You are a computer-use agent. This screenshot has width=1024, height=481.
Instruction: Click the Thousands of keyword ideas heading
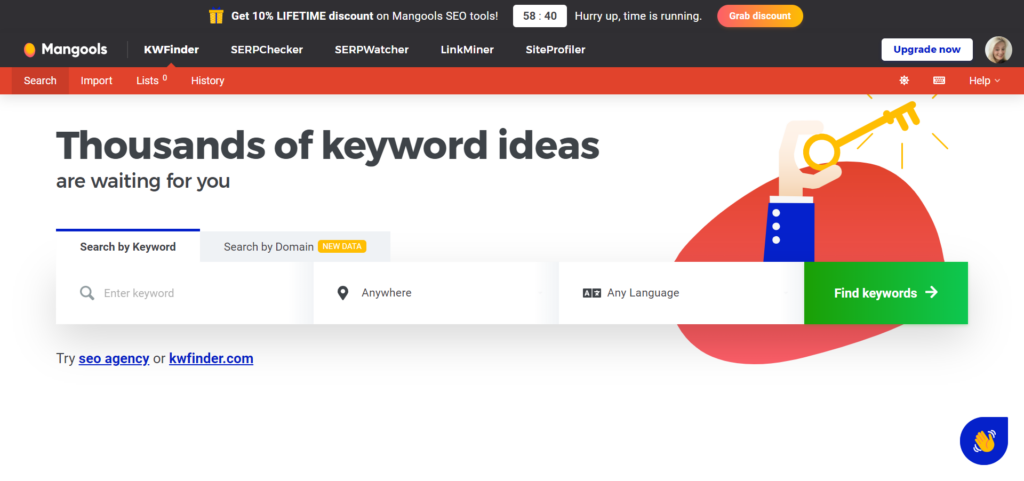tap(328, 146)
